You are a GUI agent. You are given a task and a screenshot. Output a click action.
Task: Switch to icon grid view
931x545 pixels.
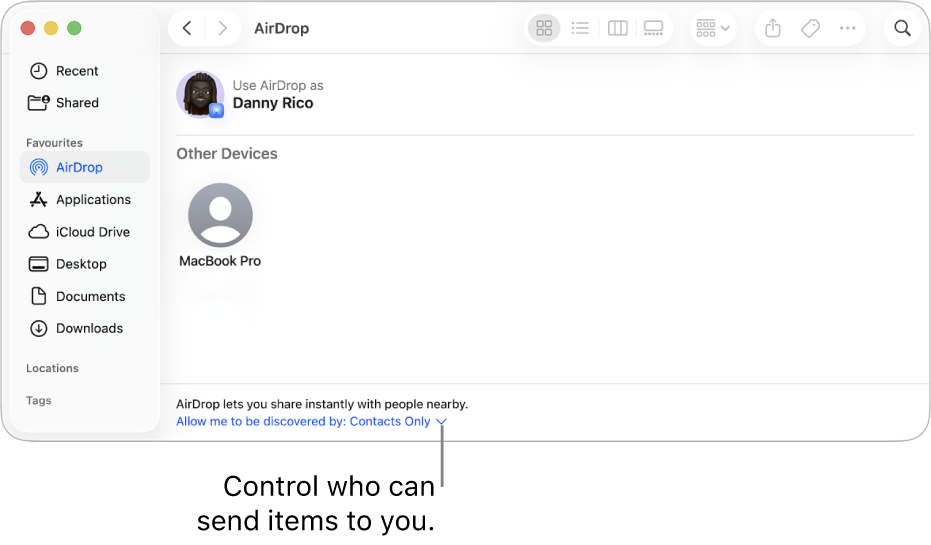(x=544, y=28)
